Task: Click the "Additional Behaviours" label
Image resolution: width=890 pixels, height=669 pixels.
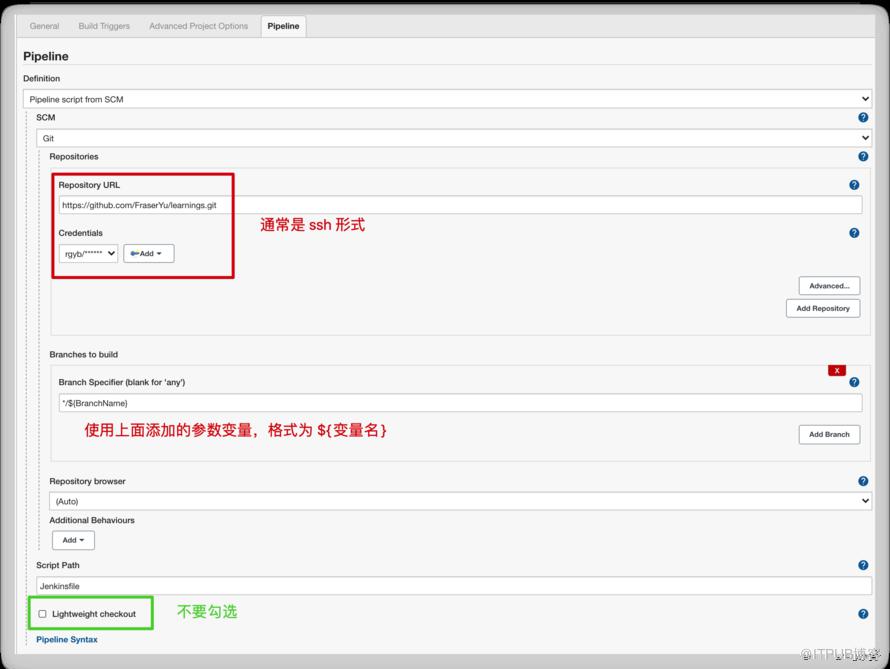Action: coord(92,520)
